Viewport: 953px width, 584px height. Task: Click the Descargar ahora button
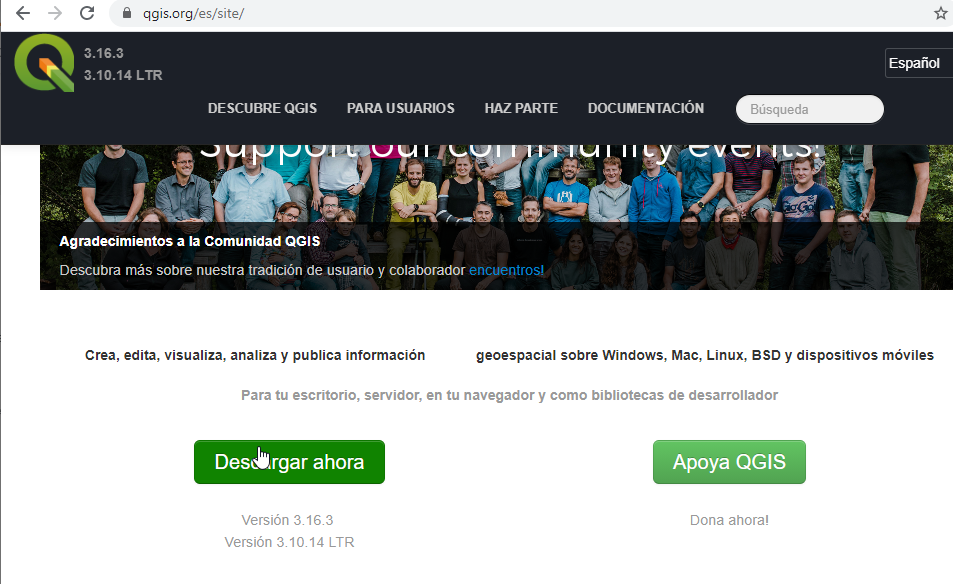pos(289,462)
